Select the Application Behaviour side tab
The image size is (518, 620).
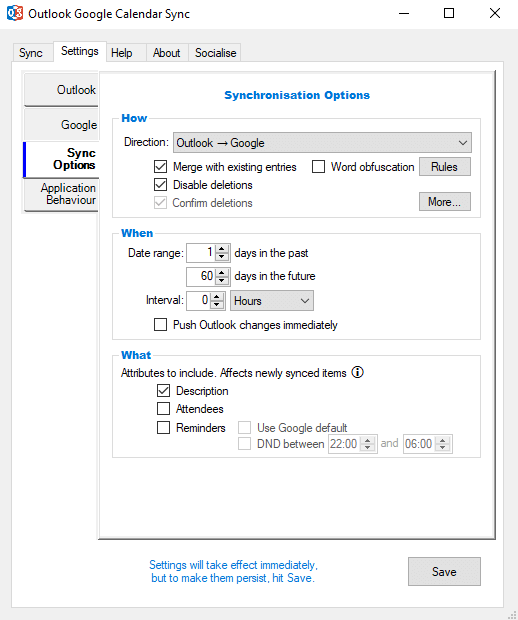tap(61, 194)
